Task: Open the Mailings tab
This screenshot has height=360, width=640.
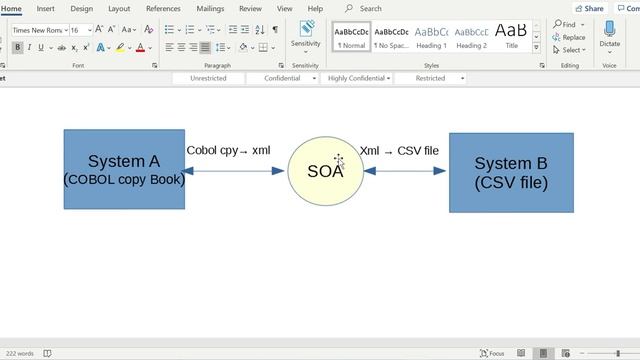Action: pyautogui.click(x=210, y=9)
